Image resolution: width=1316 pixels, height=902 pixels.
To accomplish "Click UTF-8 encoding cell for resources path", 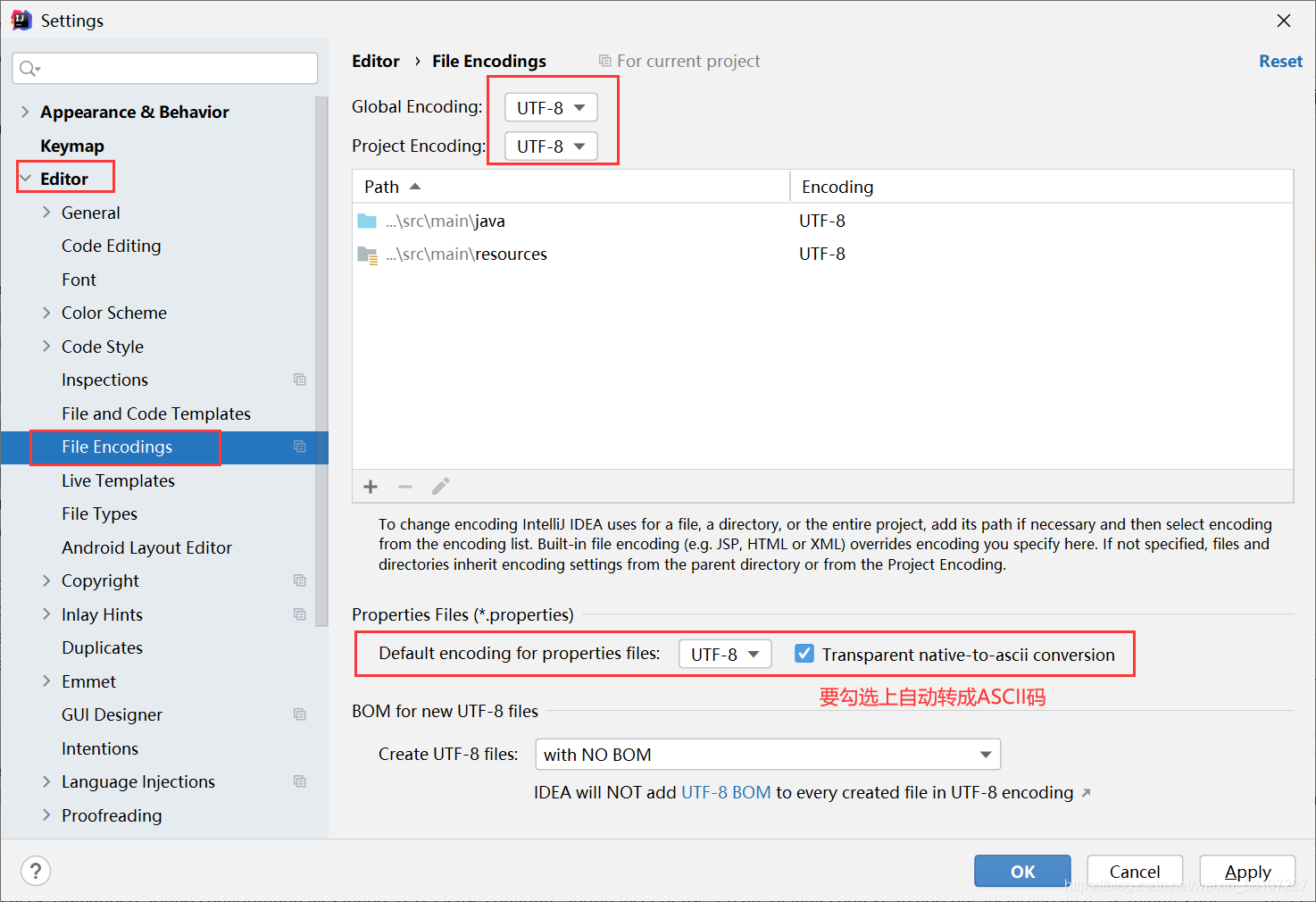I will click(x=822, y=254).
